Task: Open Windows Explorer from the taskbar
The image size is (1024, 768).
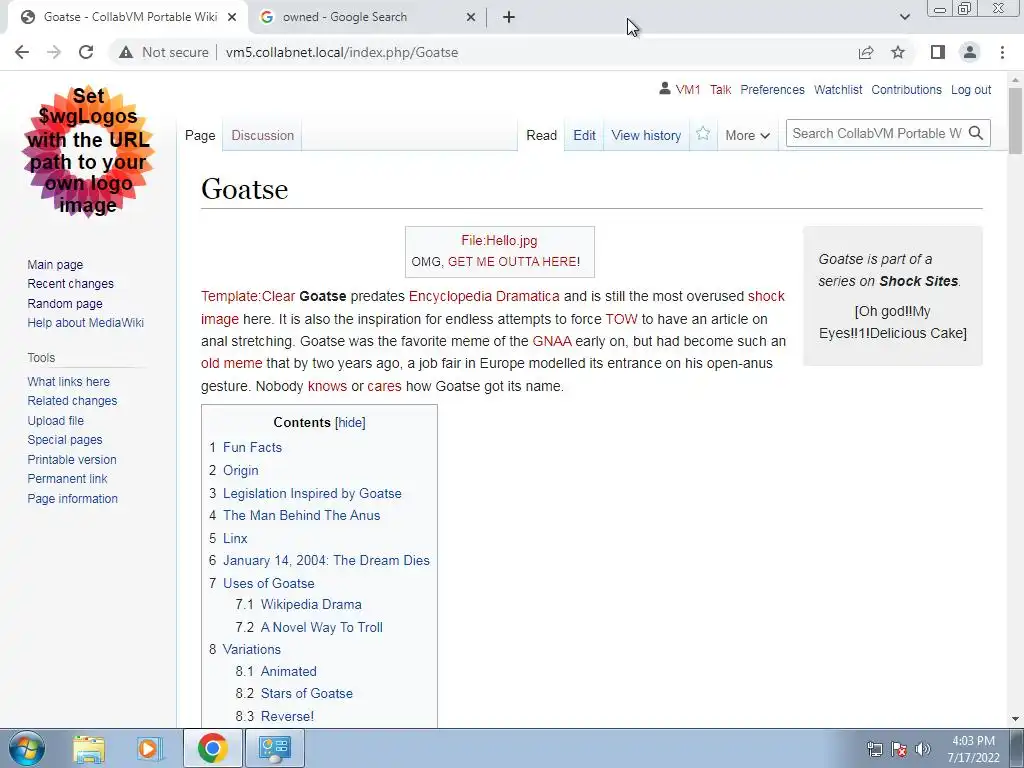Action: coord(89,748)
